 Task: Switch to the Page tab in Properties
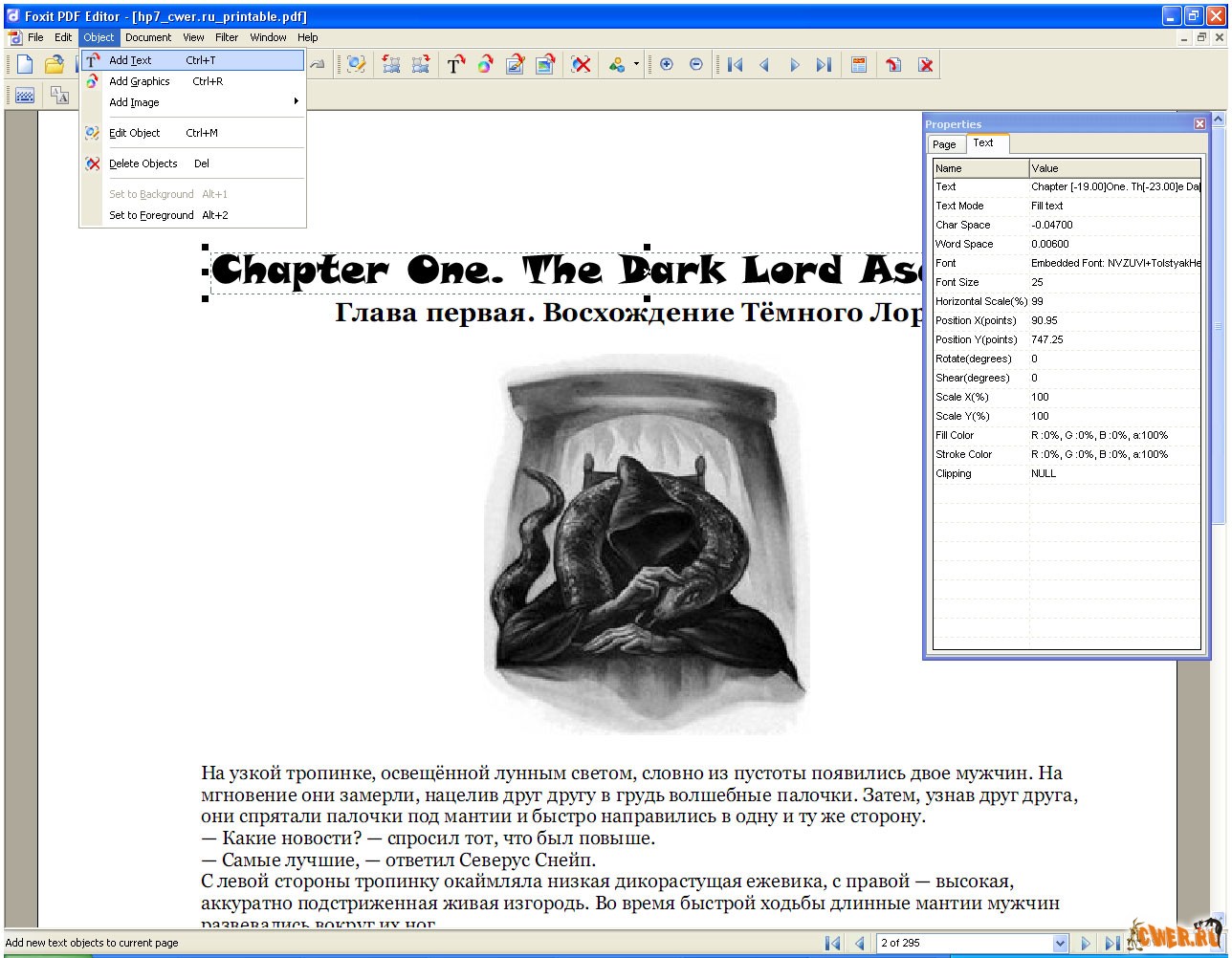(x=944, y=144)
